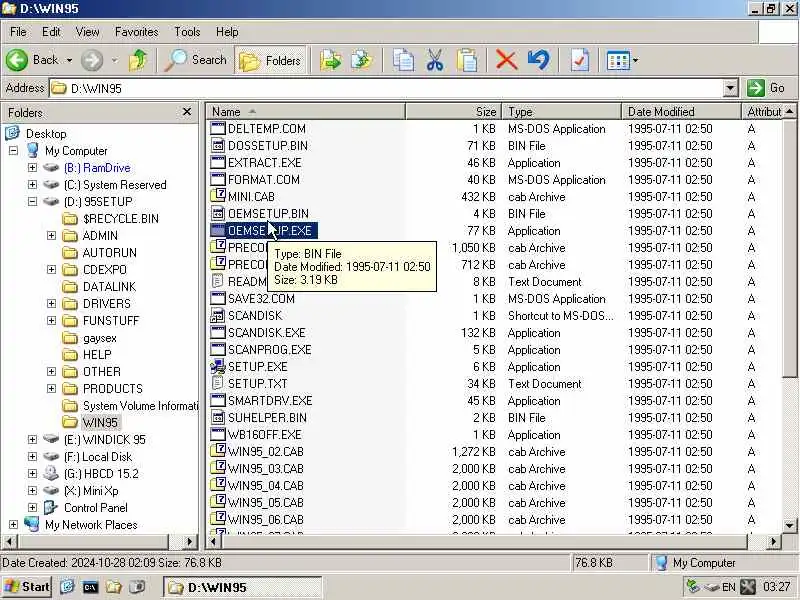Open the Start menu
Screen dimensions: 800x600
pyautogui.click(x=27, y=587)
